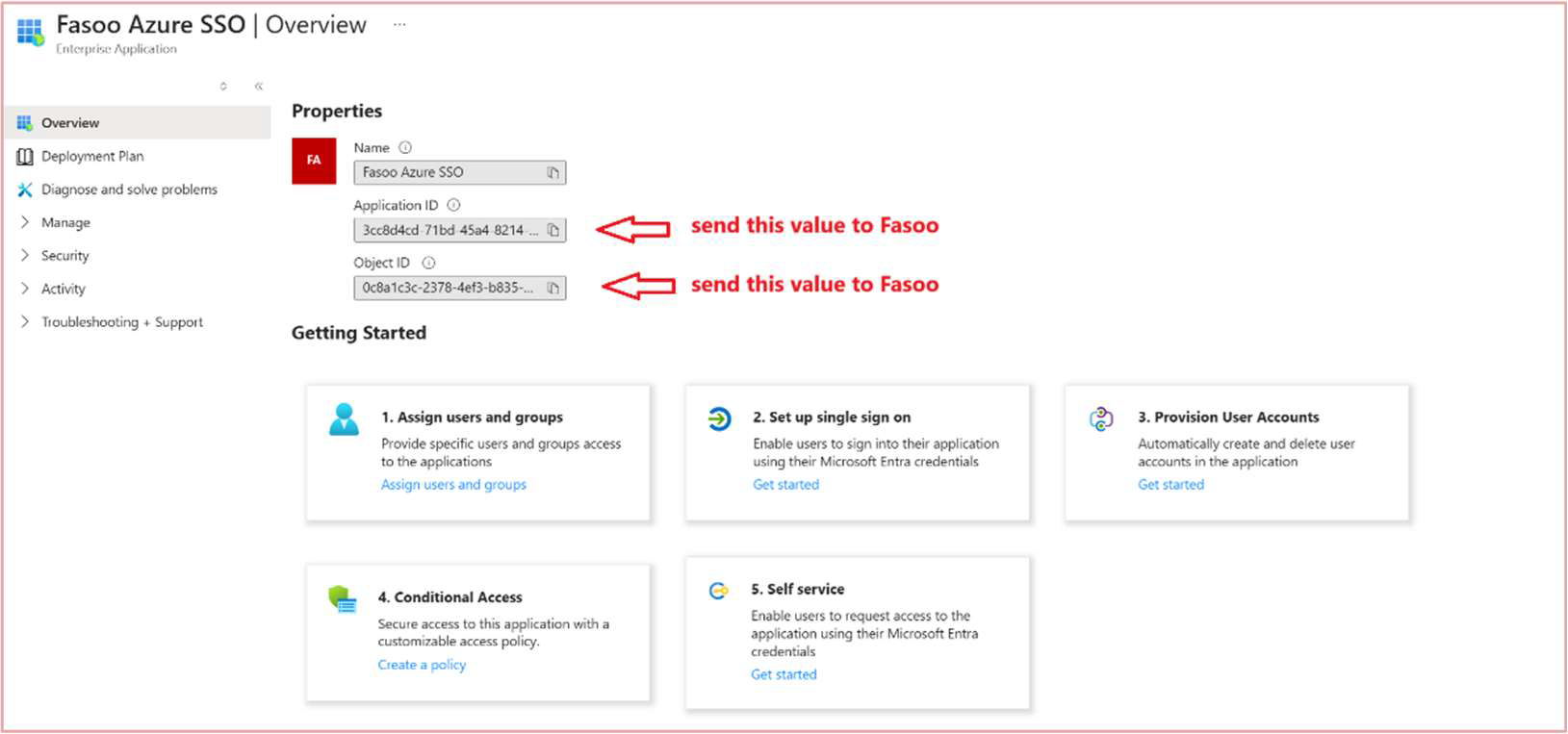
Task: Click the Enterprise Application subtitle
Action: pos(116,49)
